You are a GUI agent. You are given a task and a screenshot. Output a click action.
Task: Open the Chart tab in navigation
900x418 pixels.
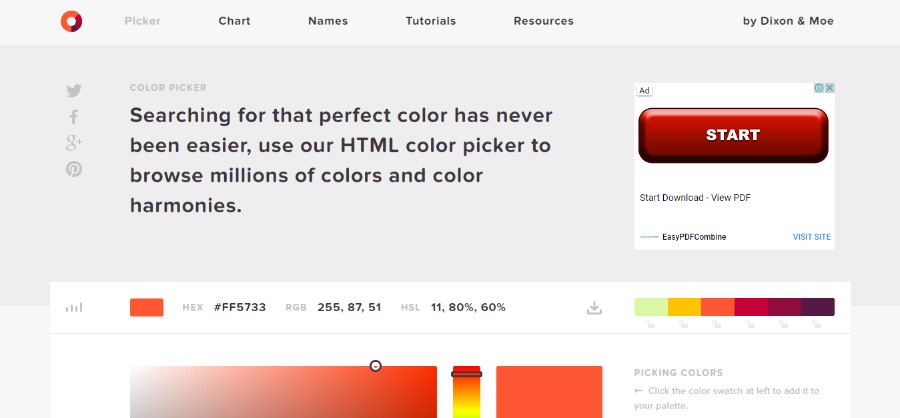(x=234, y=21)
